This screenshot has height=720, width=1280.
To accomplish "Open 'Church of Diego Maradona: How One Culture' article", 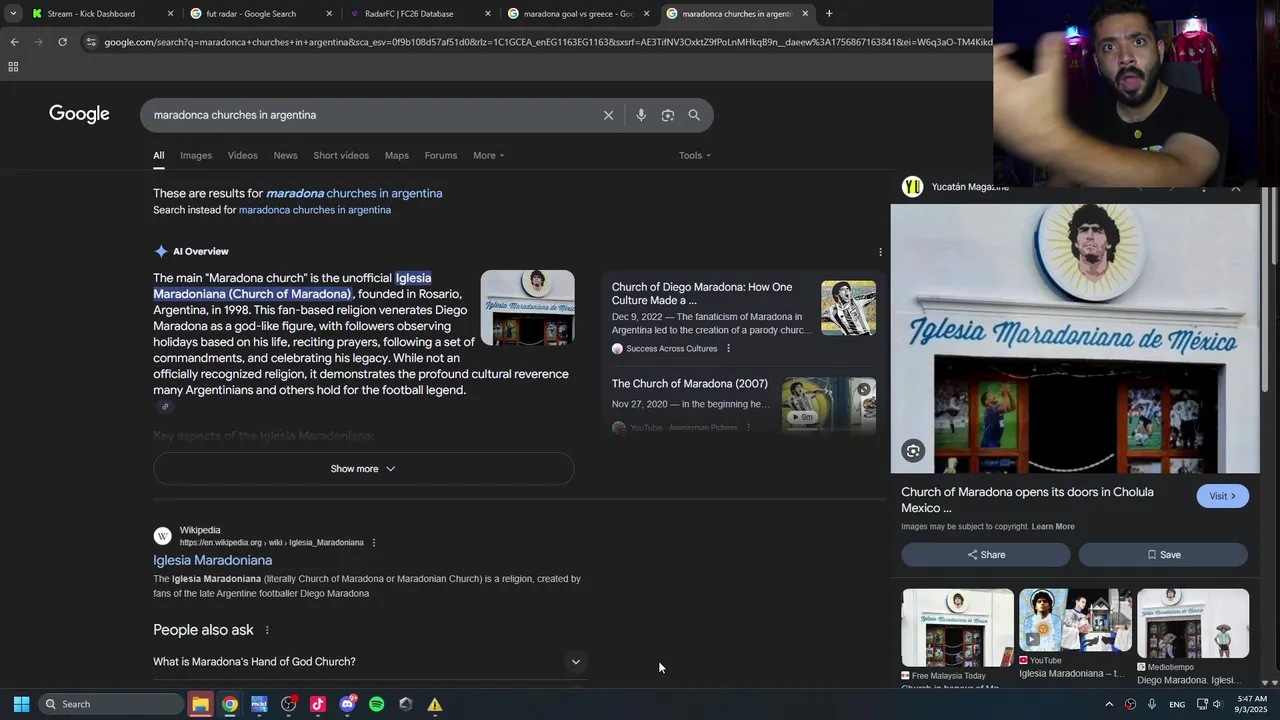I will (702, 293).
